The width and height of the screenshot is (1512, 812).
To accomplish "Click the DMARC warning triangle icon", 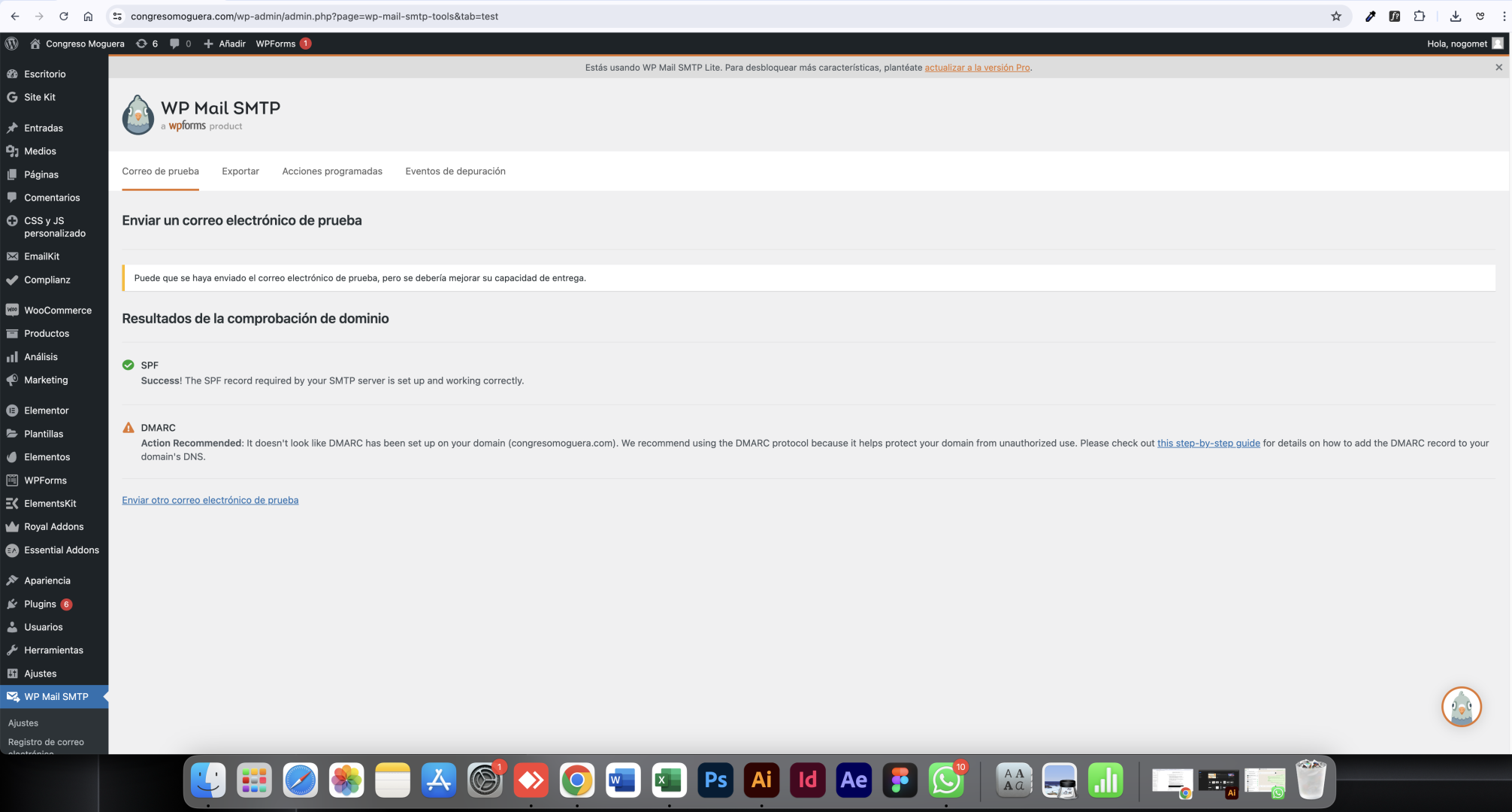I will tap(128, 428).
